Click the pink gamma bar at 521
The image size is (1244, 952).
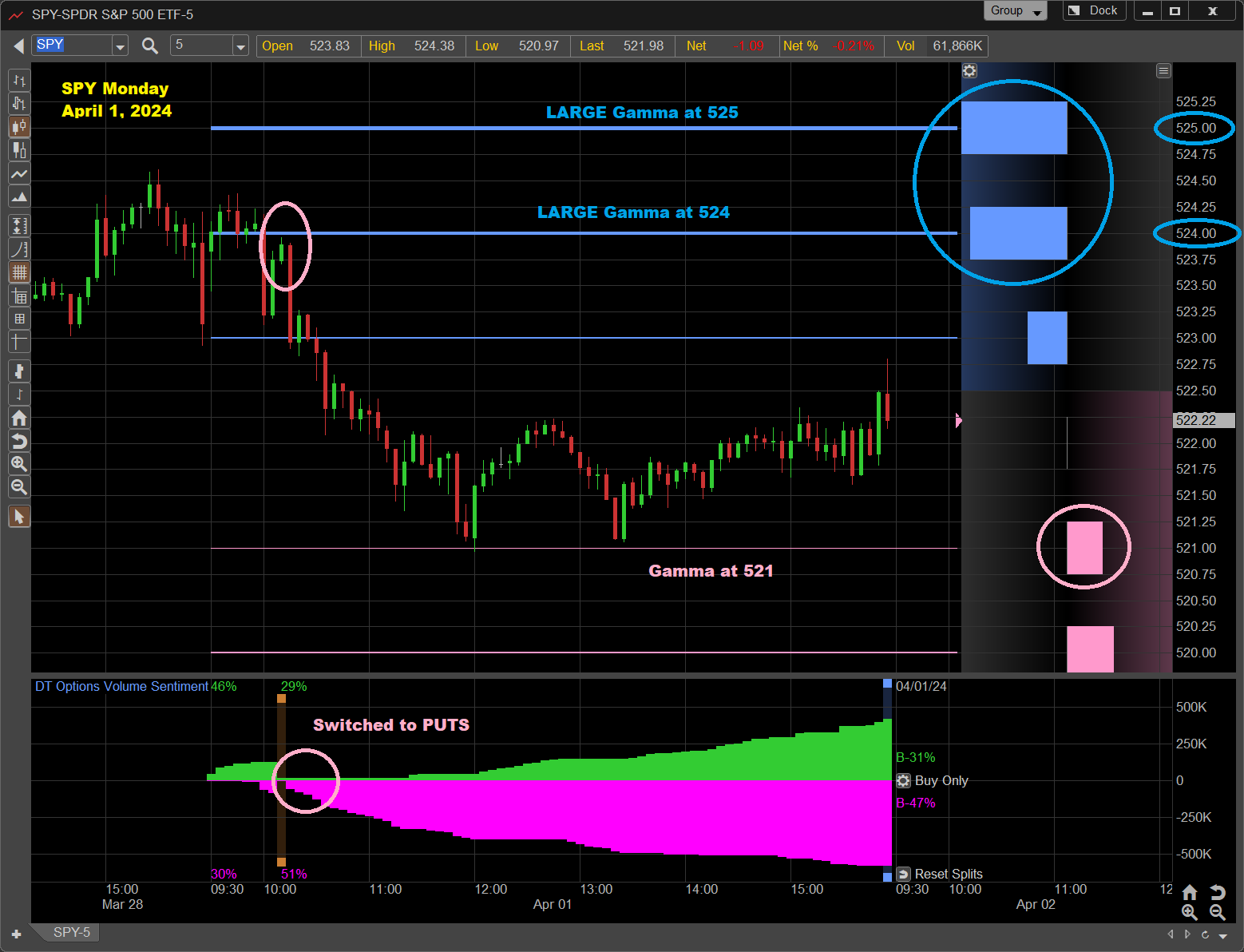point(1084,548)
